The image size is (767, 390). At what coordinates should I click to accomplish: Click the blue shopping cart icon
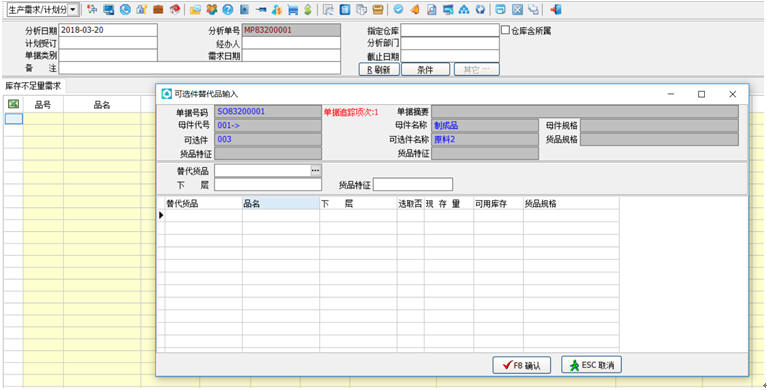pos(293,9)
